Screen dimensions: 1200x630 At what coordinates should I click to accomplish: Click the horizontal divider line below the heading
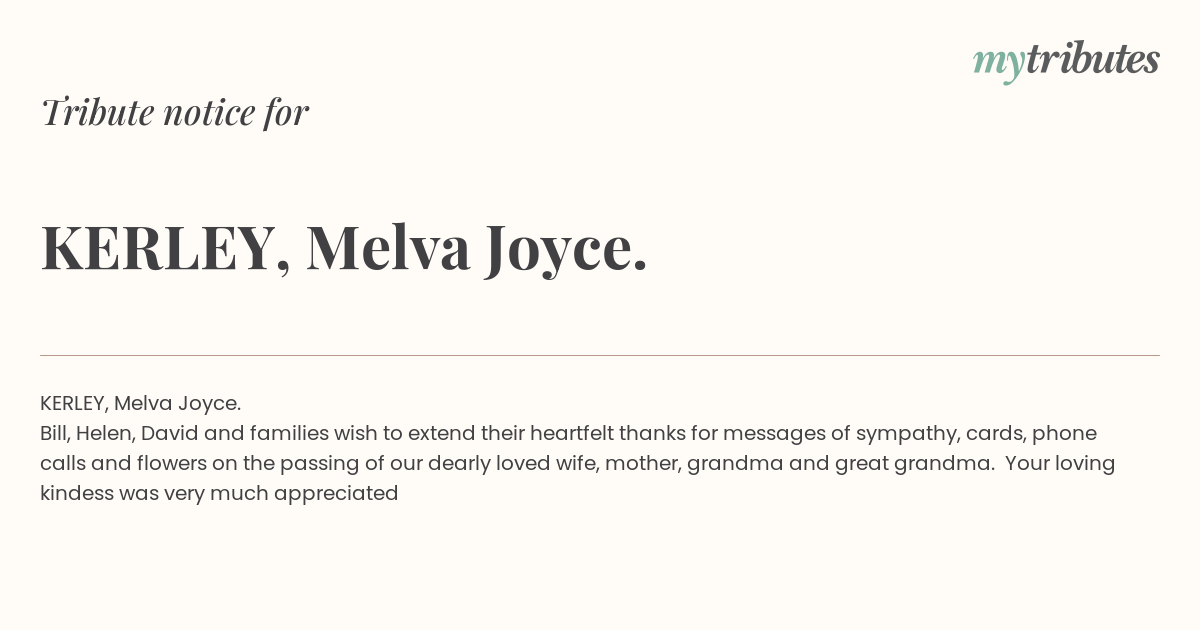coord(600,355)
